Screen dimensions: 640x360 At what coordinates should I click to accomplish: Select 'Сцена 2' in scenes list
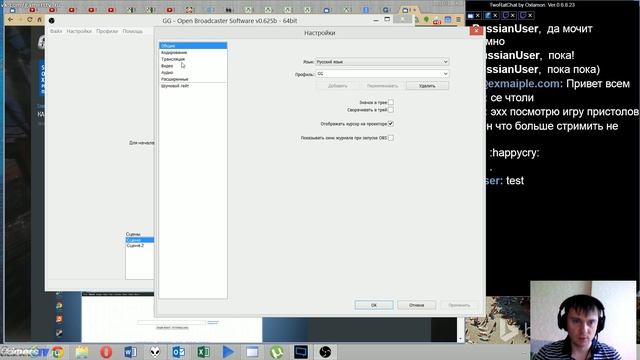click(140, 246)
